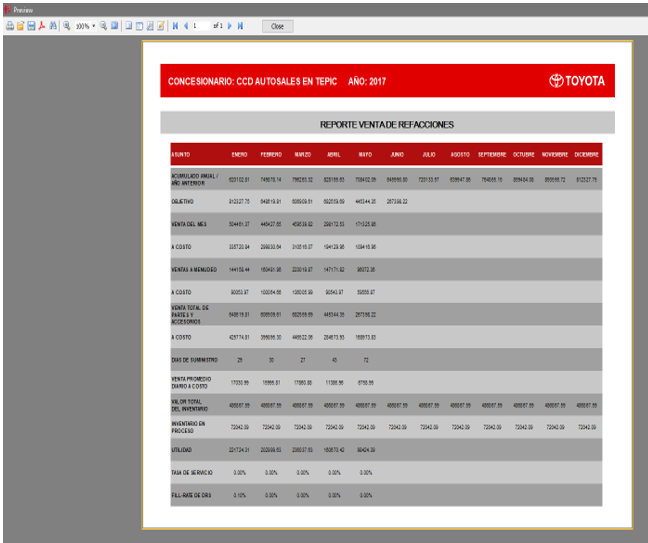
Task: Edit the current page with the pencil icon
Action: point(161,26)
